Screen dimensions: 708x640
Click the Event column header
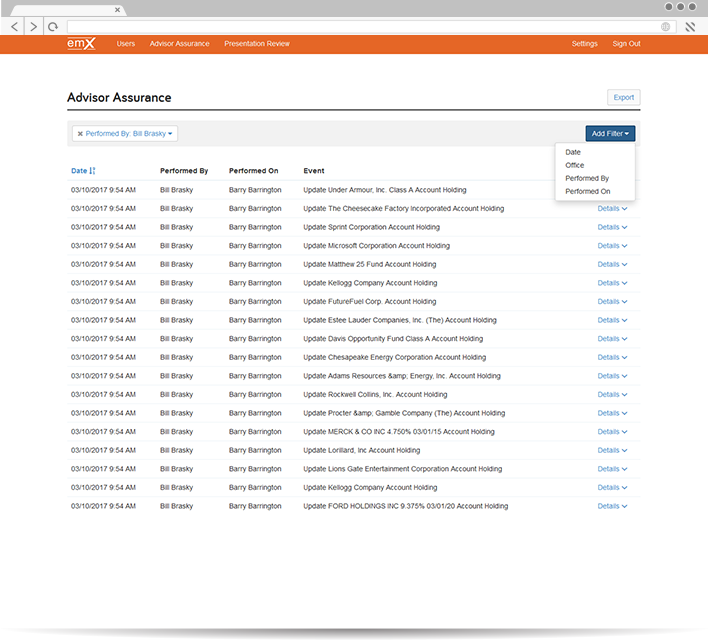[x=314, y=171]
